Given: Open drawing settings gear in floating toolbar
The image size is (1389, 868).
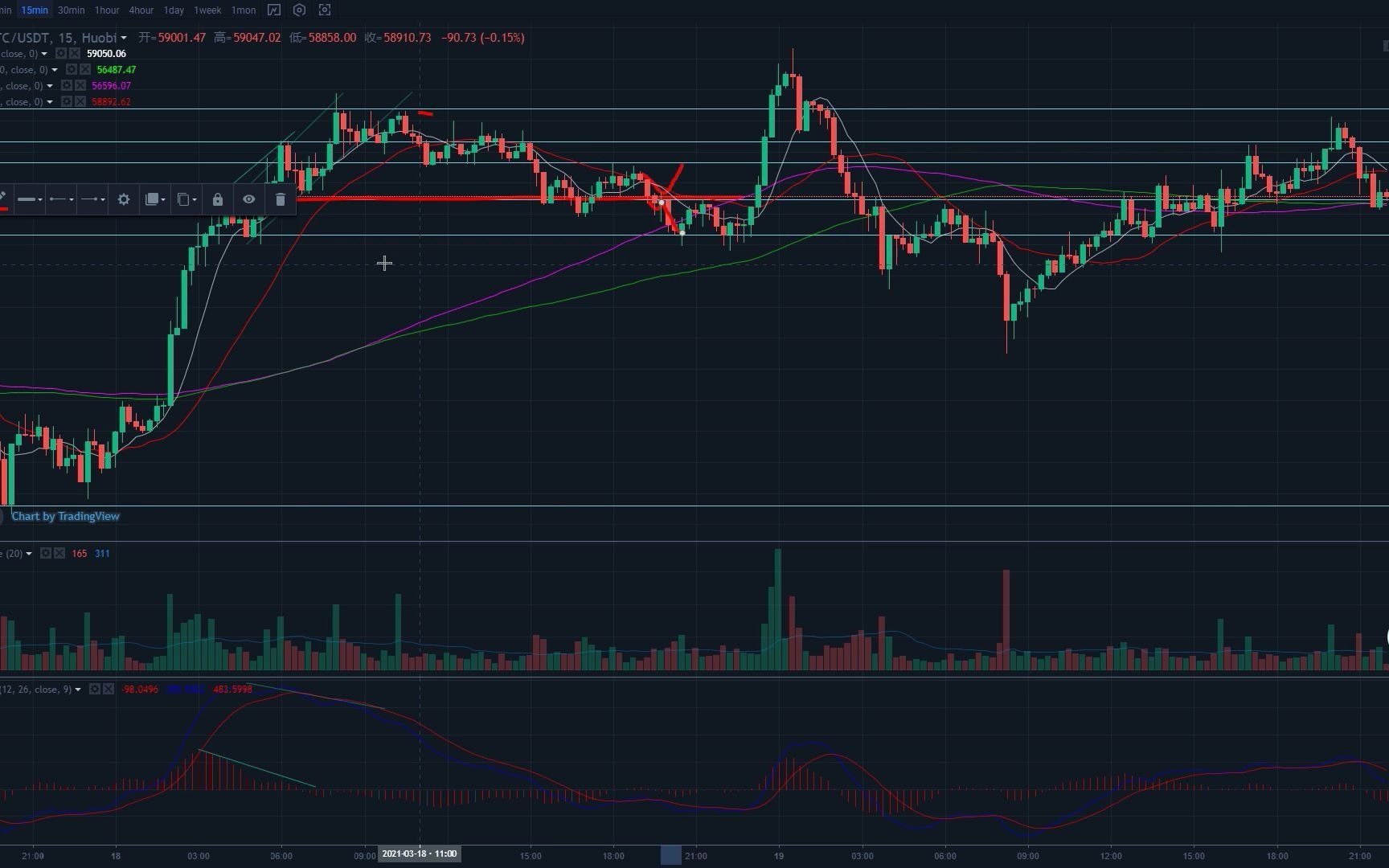Looking at the screenshot, I should (124, 199).
